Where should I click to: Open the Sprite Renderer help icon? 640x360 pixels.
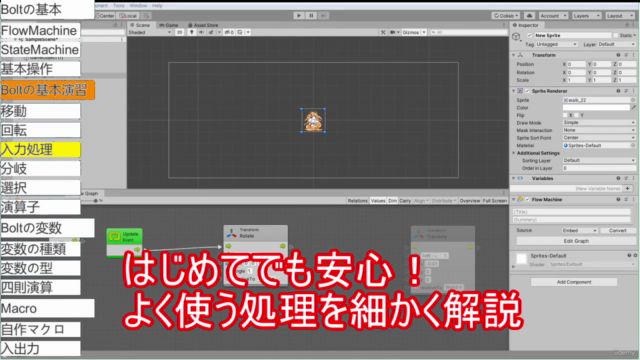pos(618,91)
